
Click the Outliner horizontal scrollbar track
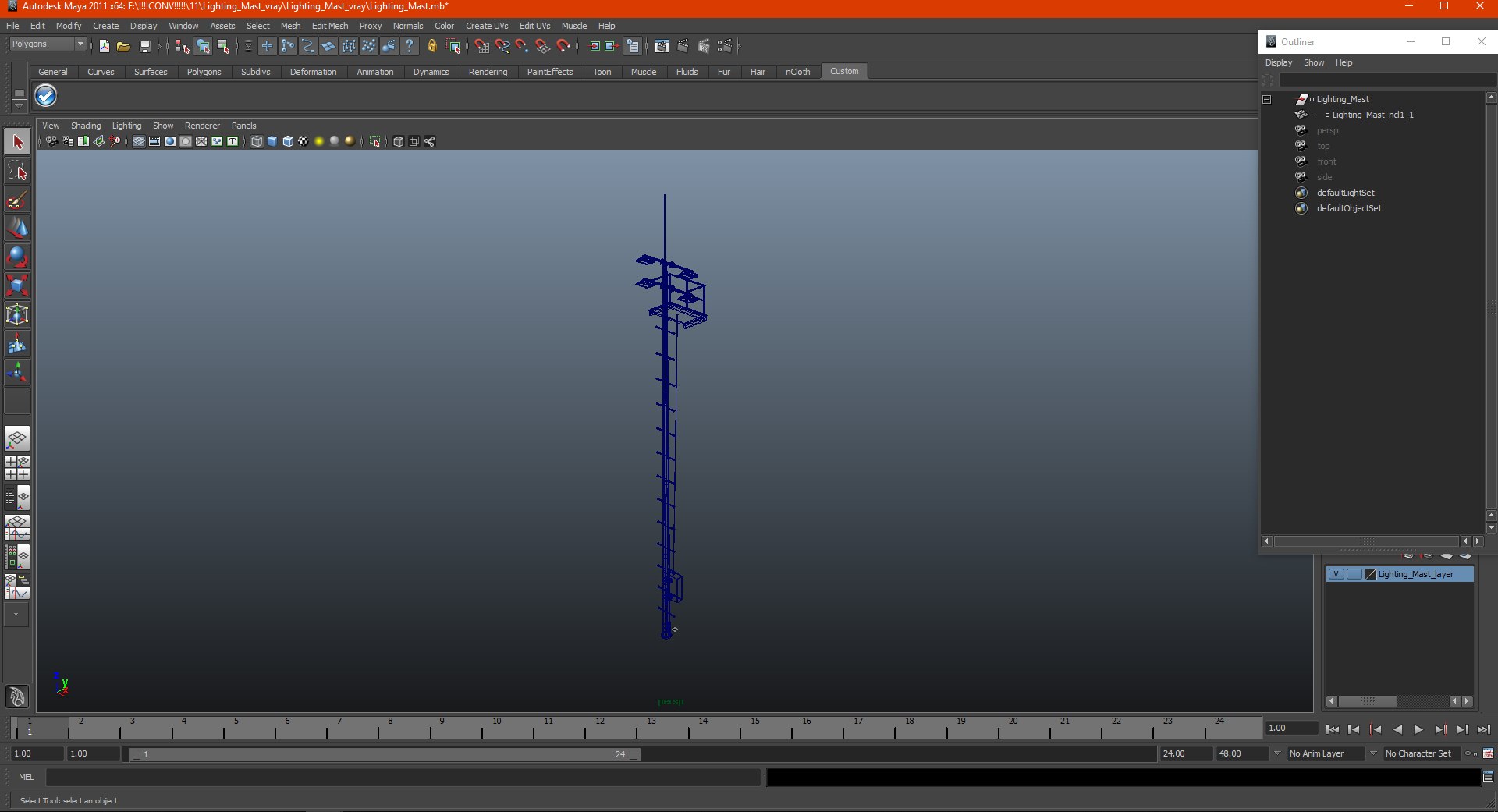click(1366, 541)
